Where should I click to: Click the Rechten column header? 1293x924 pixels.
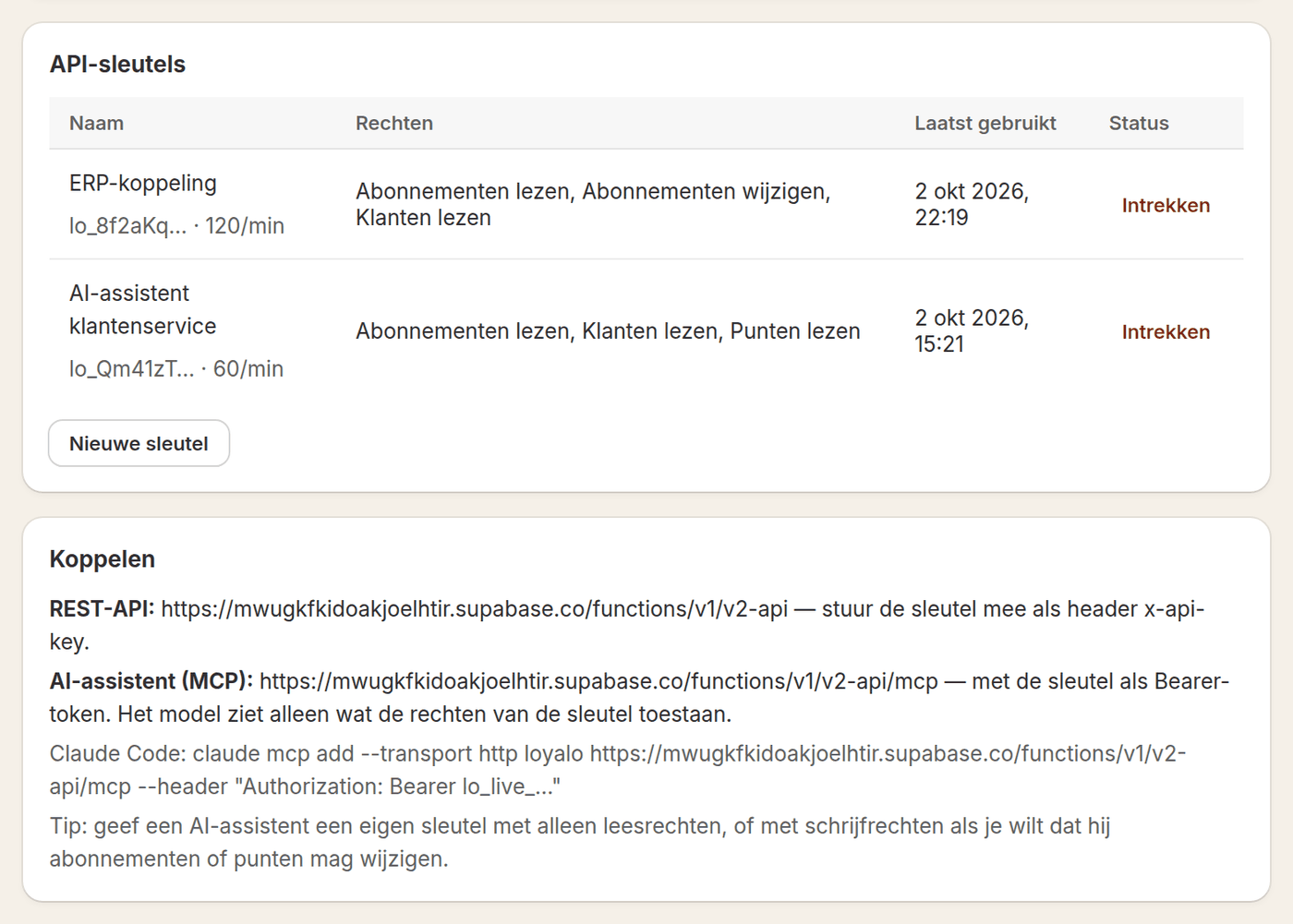(x=394, y=123)
